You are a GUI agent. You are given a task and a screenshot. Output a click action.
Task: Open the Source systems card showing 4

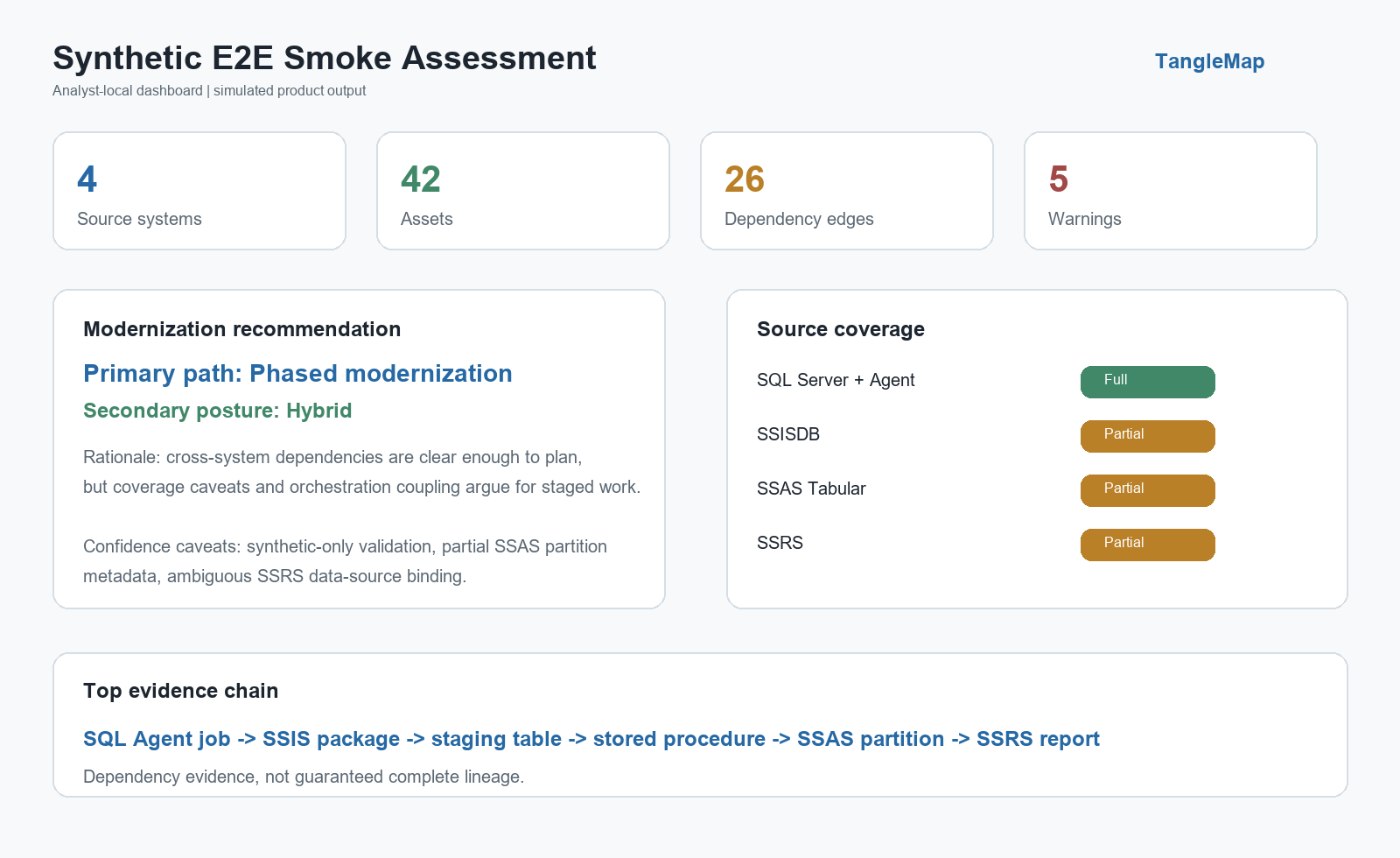(199, 191)
